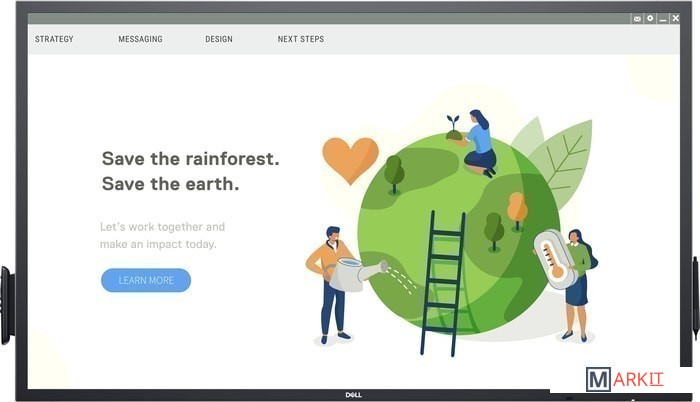Click the seedling being planted atop globe
700x402 pixels.
(x=454, y=129)
